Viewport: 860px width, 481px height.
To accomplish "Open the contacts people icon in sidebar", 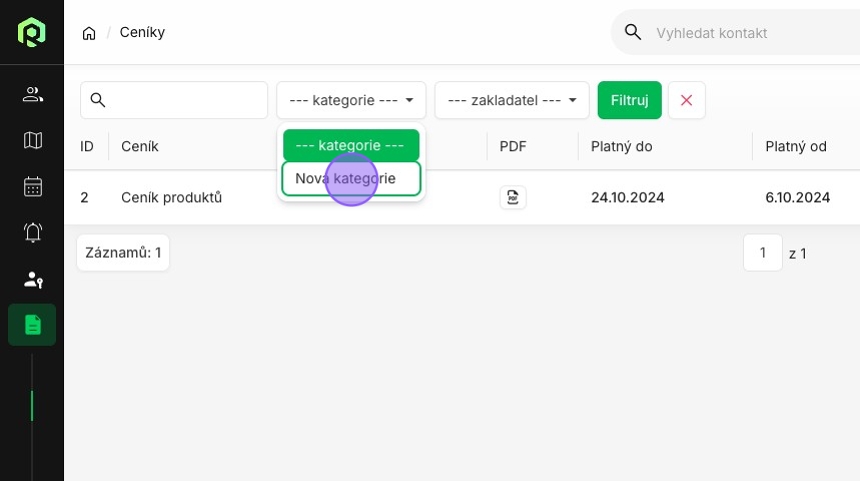I will pos(32,94).
